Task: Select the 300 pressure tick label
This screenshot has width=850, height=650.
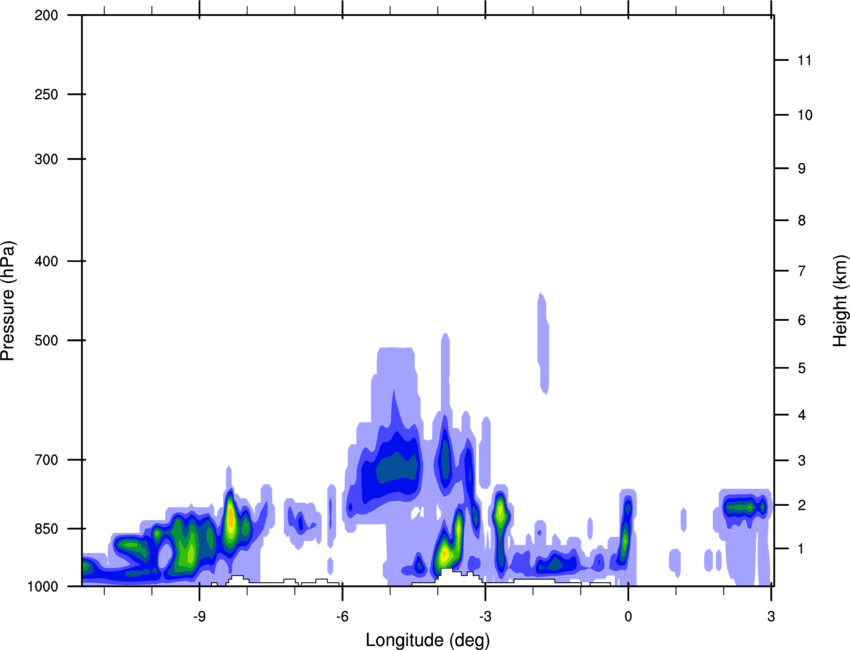Action: pos(46,159)
